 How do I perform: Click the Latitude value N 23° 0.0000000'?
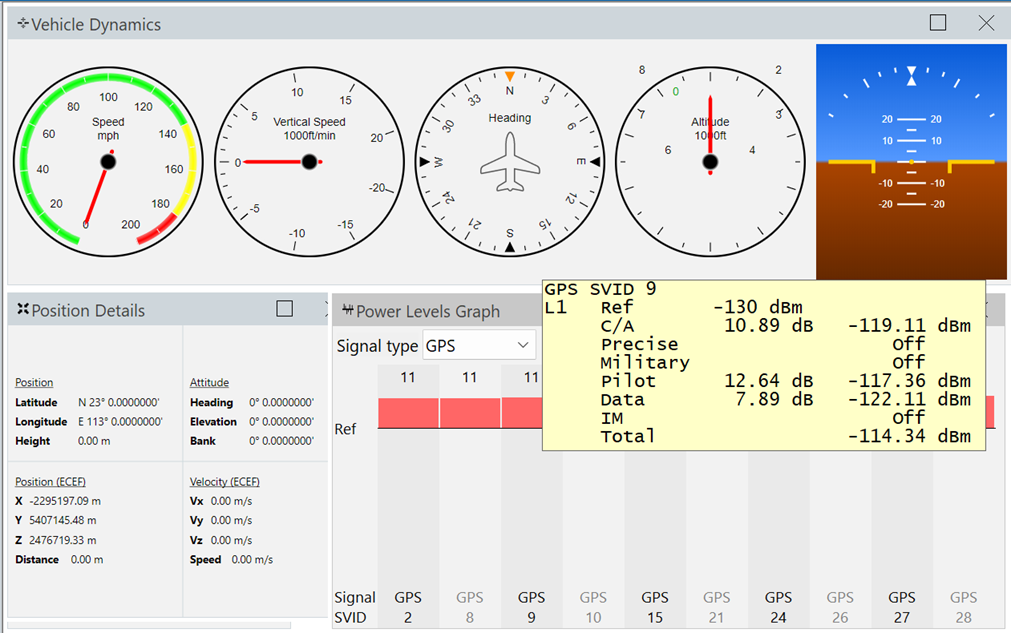119,402
